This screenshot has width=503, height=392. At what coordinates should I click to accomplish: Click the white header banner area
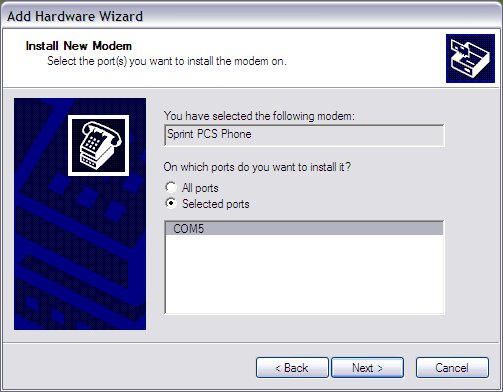tap(223, 58)
